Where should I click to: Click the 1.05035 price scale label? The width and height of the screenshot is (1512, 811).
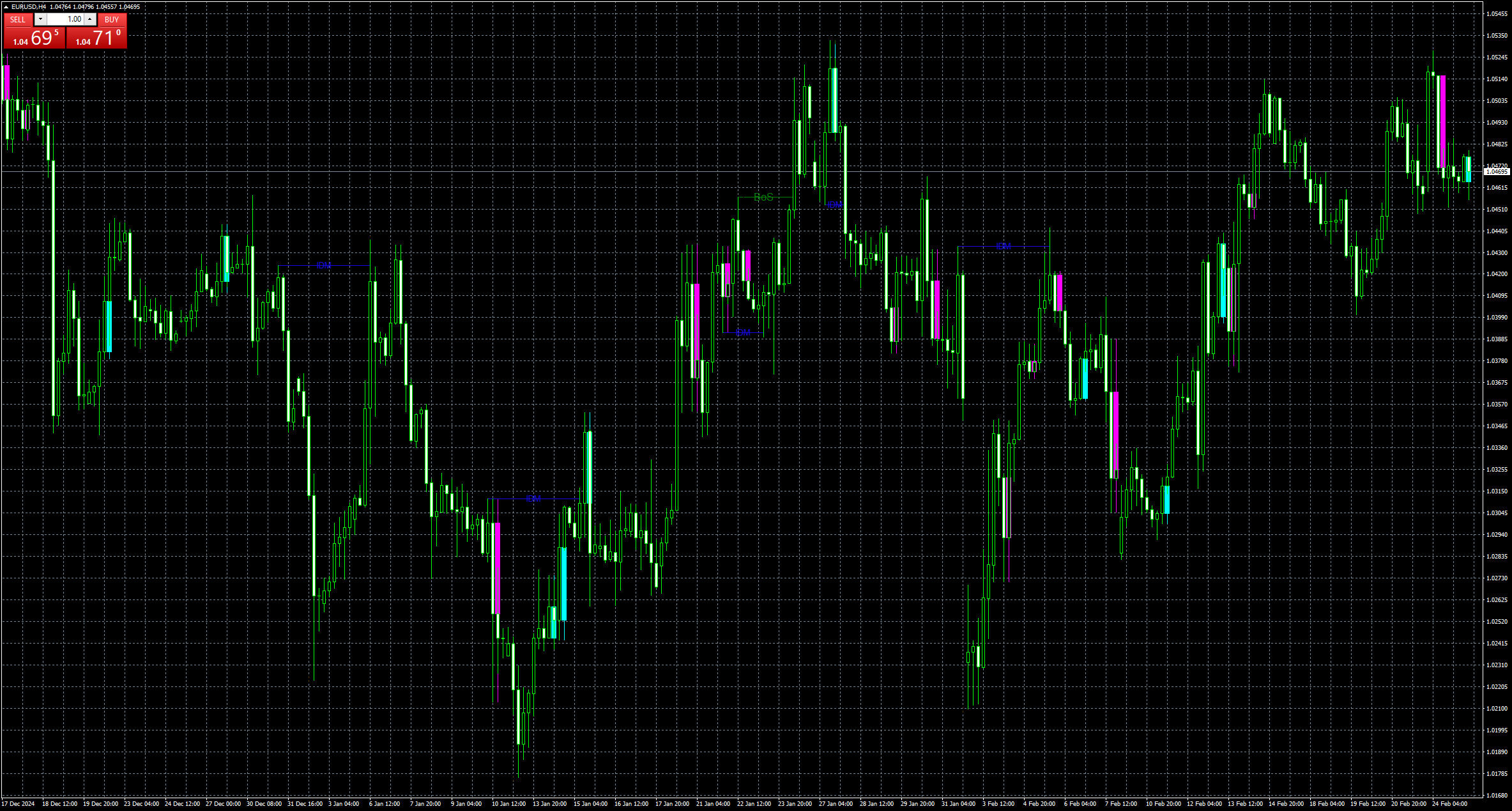click(1497, 101)
